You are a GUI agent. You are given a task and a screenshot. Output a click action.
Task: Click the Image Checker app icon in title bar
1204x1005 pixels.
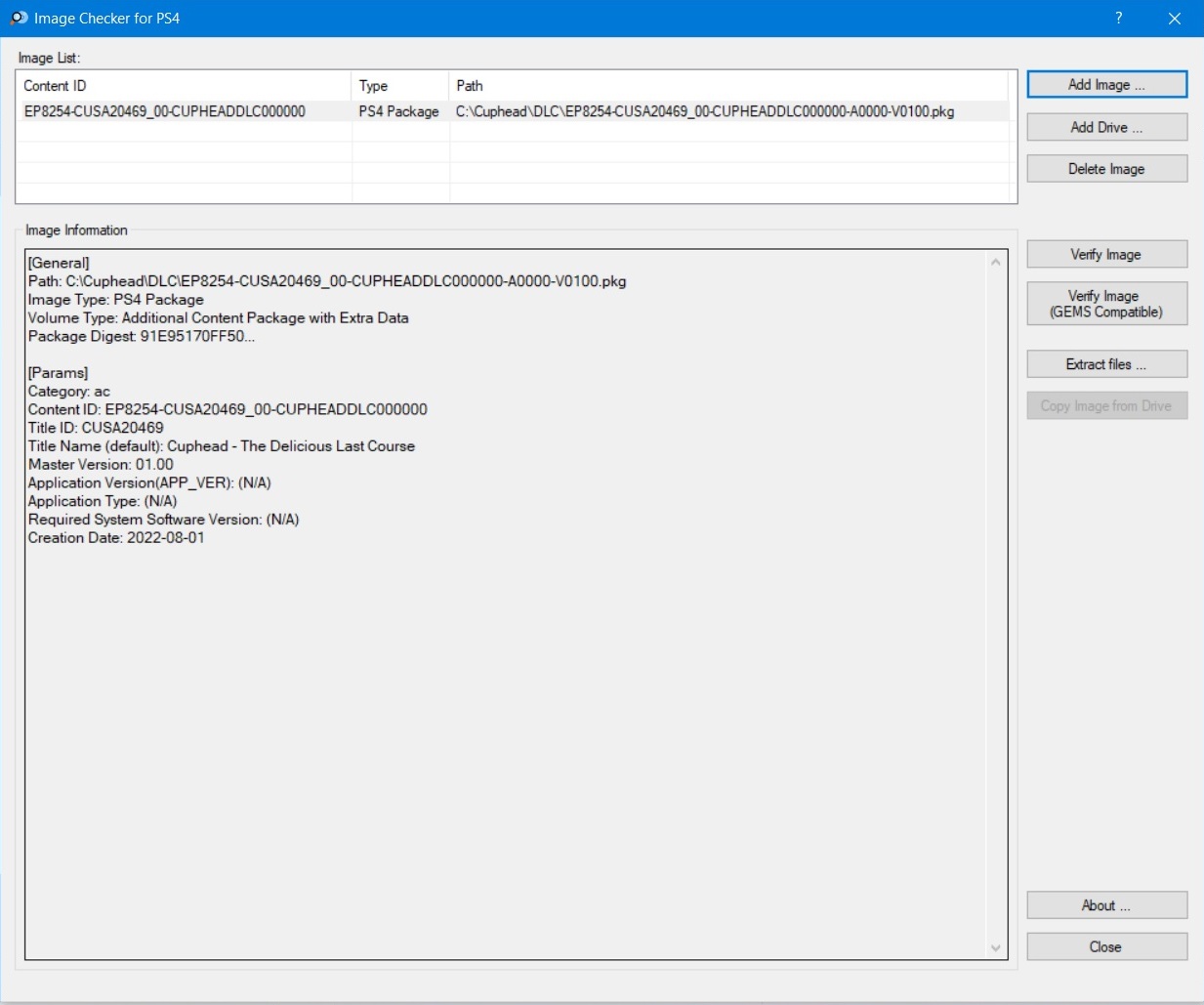19,18
